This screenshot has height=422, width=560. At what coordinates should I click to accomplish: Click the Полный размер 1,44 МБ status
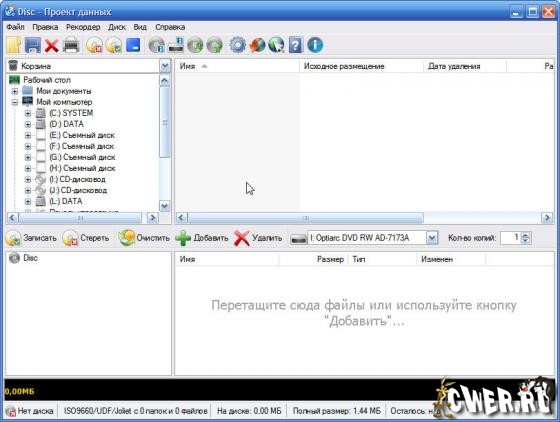[x=337, y=411]
